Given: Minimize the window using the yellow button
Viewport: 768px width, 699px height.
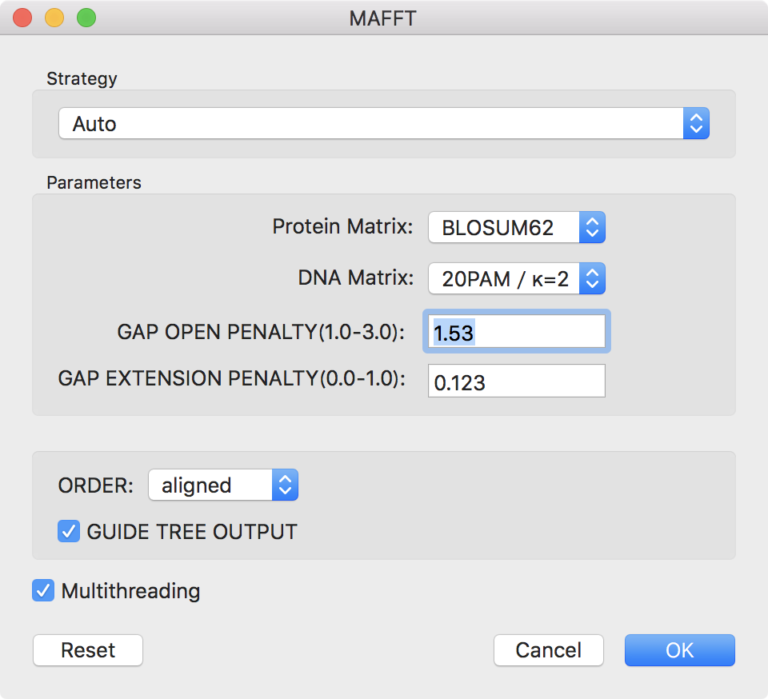Looking at the screenshot, I should (x=54, y=18).
